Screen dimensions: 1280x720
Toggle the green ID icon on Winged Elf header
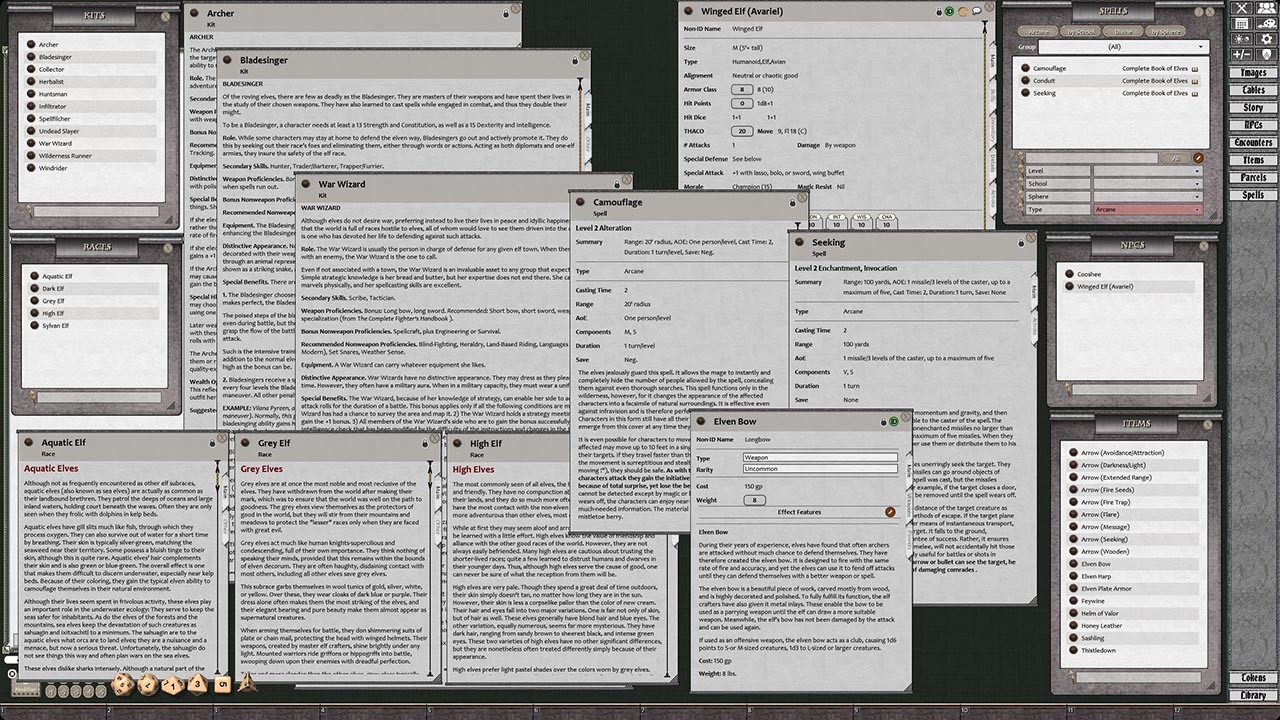950,10
